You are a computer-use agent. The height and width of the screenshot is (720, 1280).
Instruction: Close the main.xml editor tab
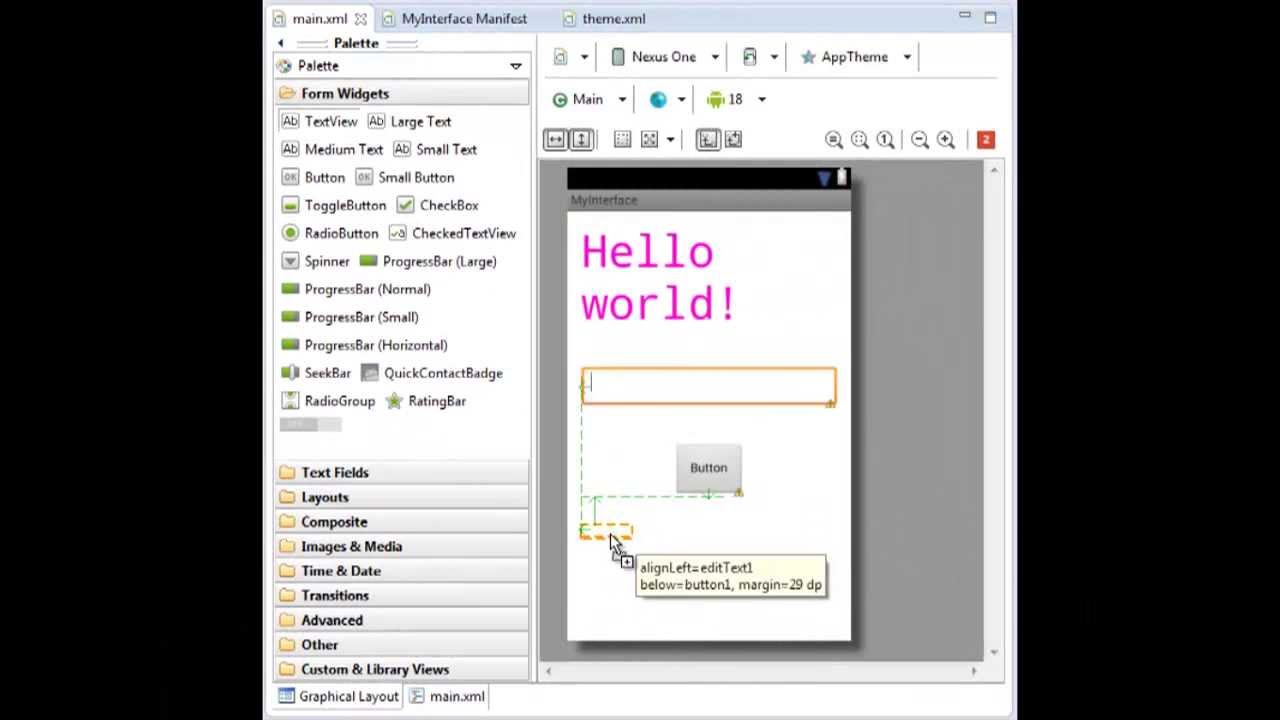pos(360,19)
